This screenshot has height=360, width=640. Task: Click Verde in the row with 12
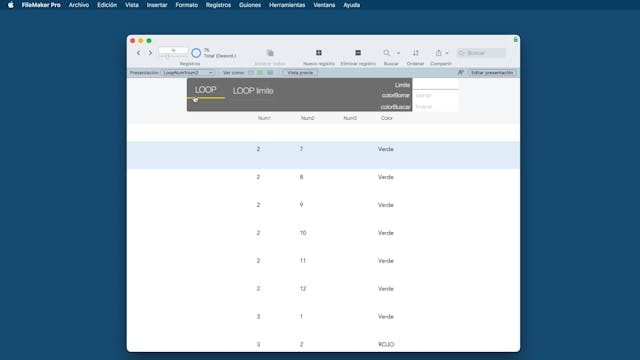pyautogui.click(x=386, y=288)
